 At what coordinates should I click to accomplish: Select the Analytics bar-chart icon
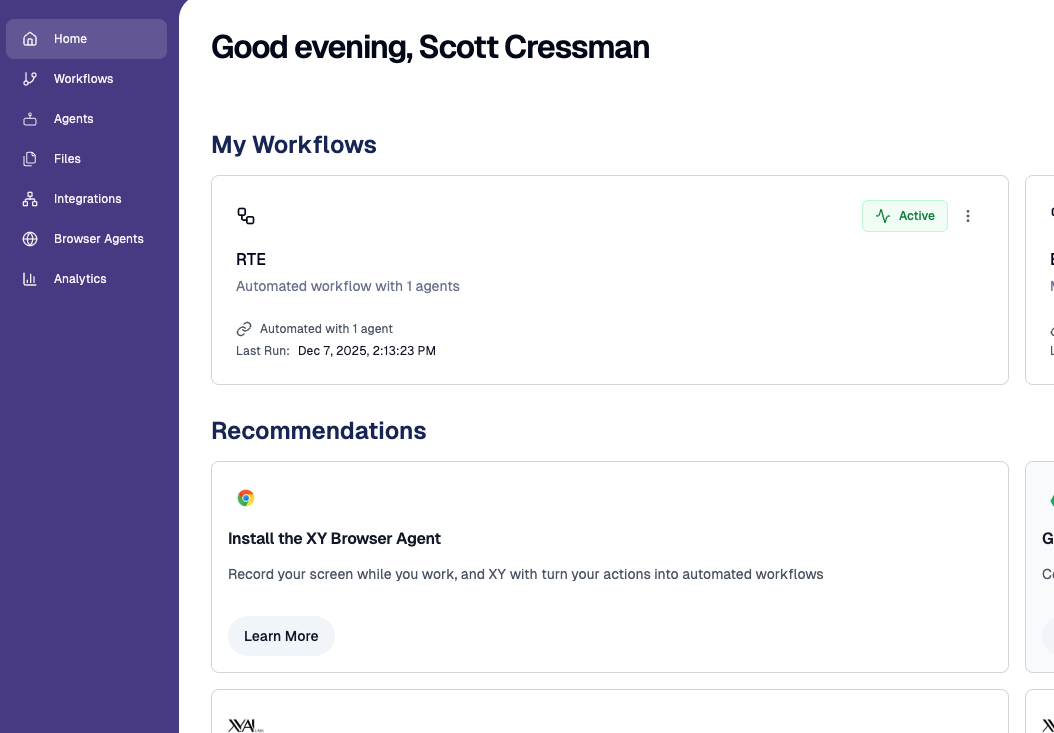pos(28,279)
